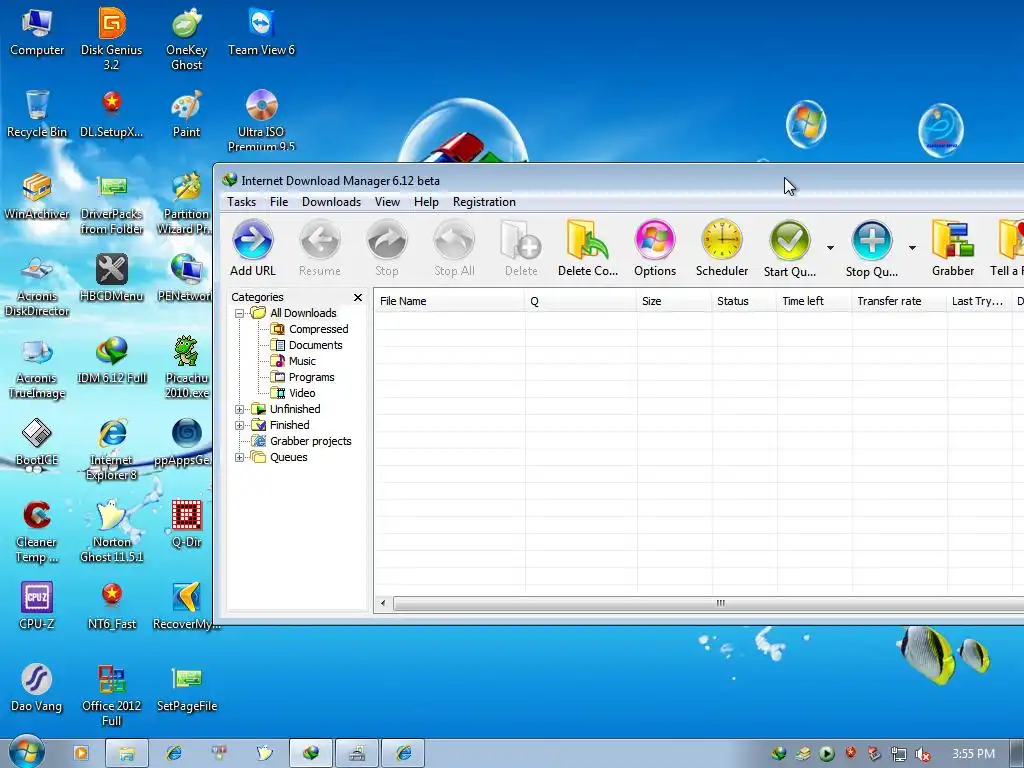Expand the Queues tree node
Image resolution: width=1024 pixels, height=768 pixels.
click(240, 457)
